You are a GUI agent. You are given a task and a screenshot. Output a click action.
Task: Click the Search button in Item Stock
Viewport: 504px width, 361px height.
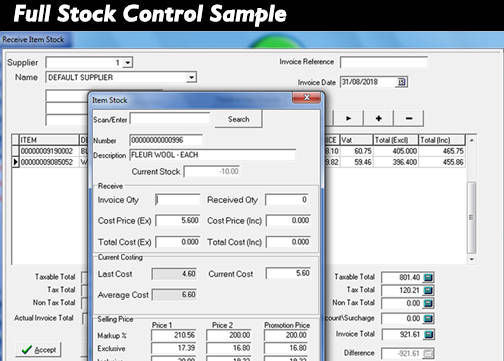coord(238,119)
